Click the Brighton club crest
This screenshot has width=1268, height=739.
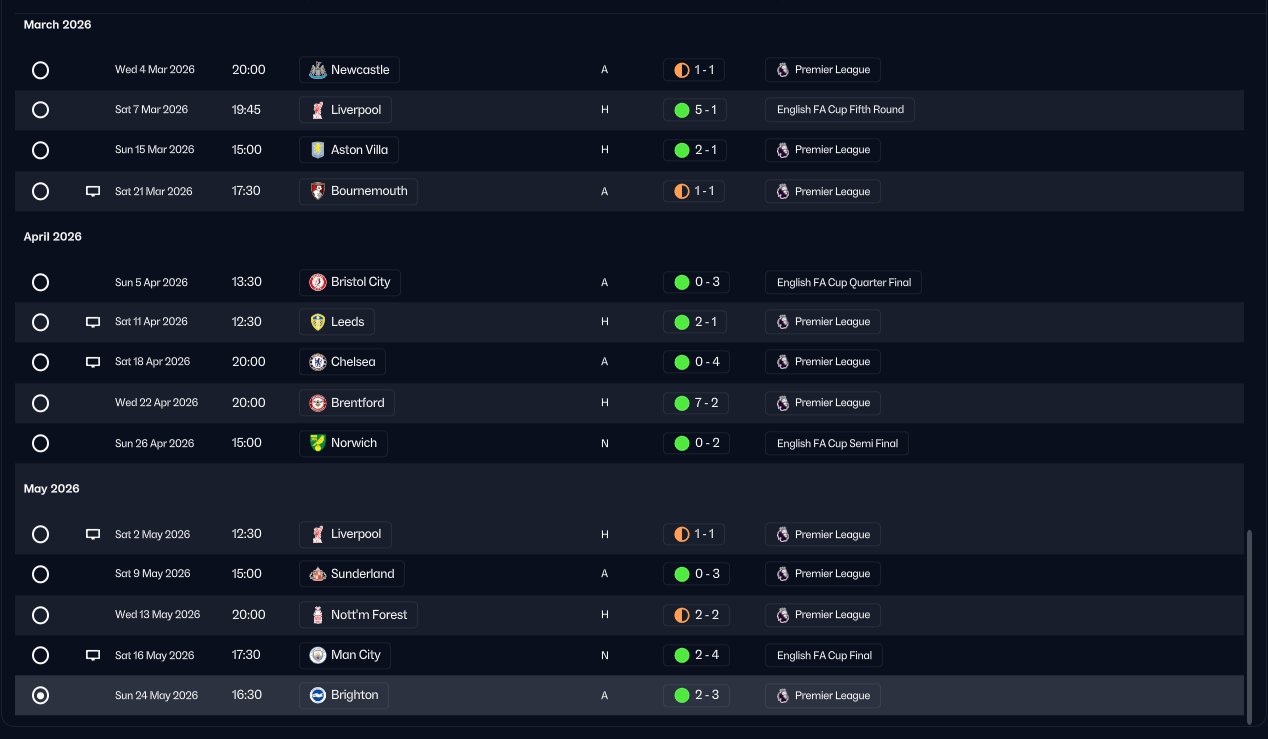coord(317,695)
